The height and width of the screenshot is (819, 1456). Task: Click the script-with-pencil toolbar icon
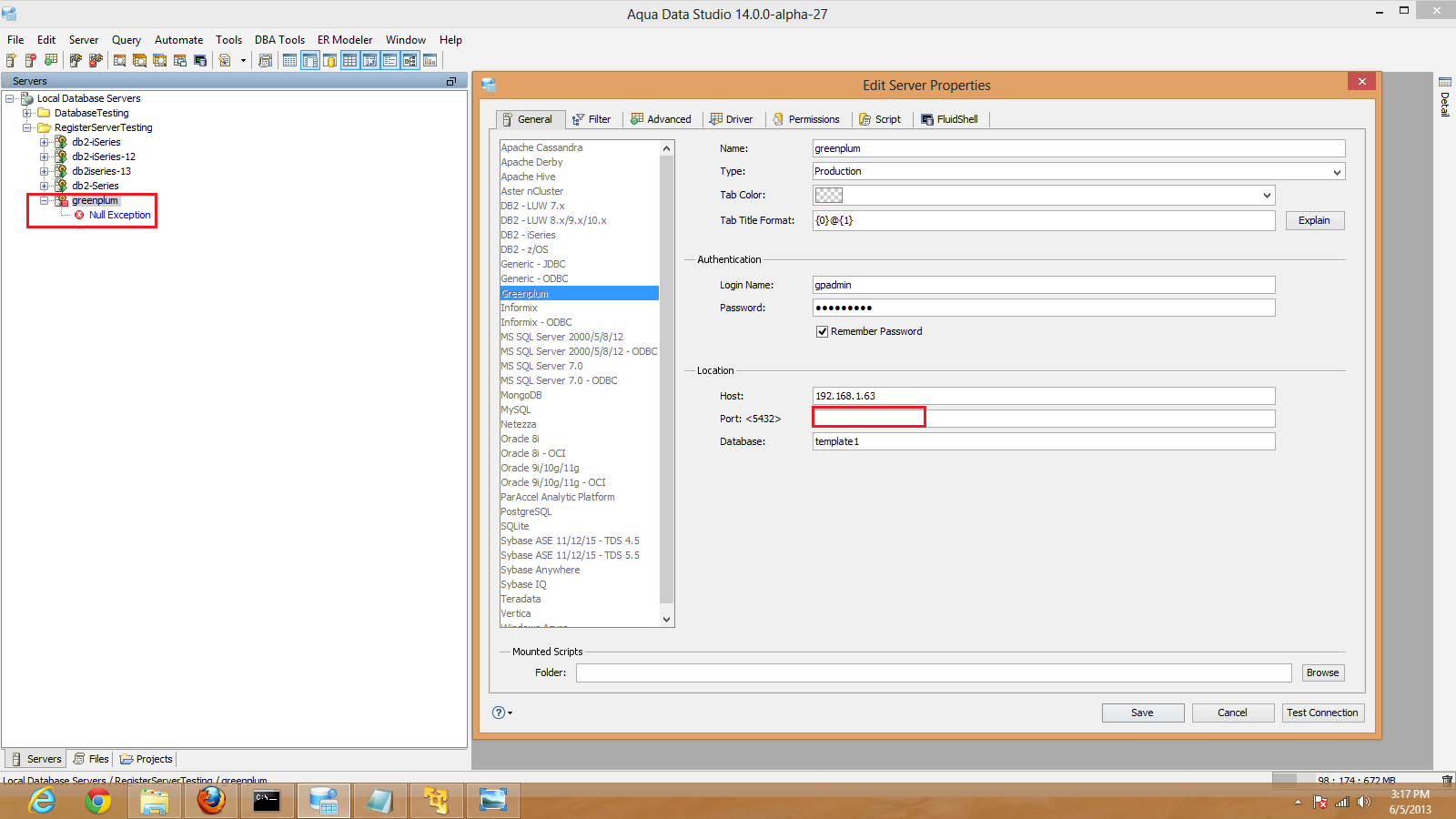(x=225, y=60)
